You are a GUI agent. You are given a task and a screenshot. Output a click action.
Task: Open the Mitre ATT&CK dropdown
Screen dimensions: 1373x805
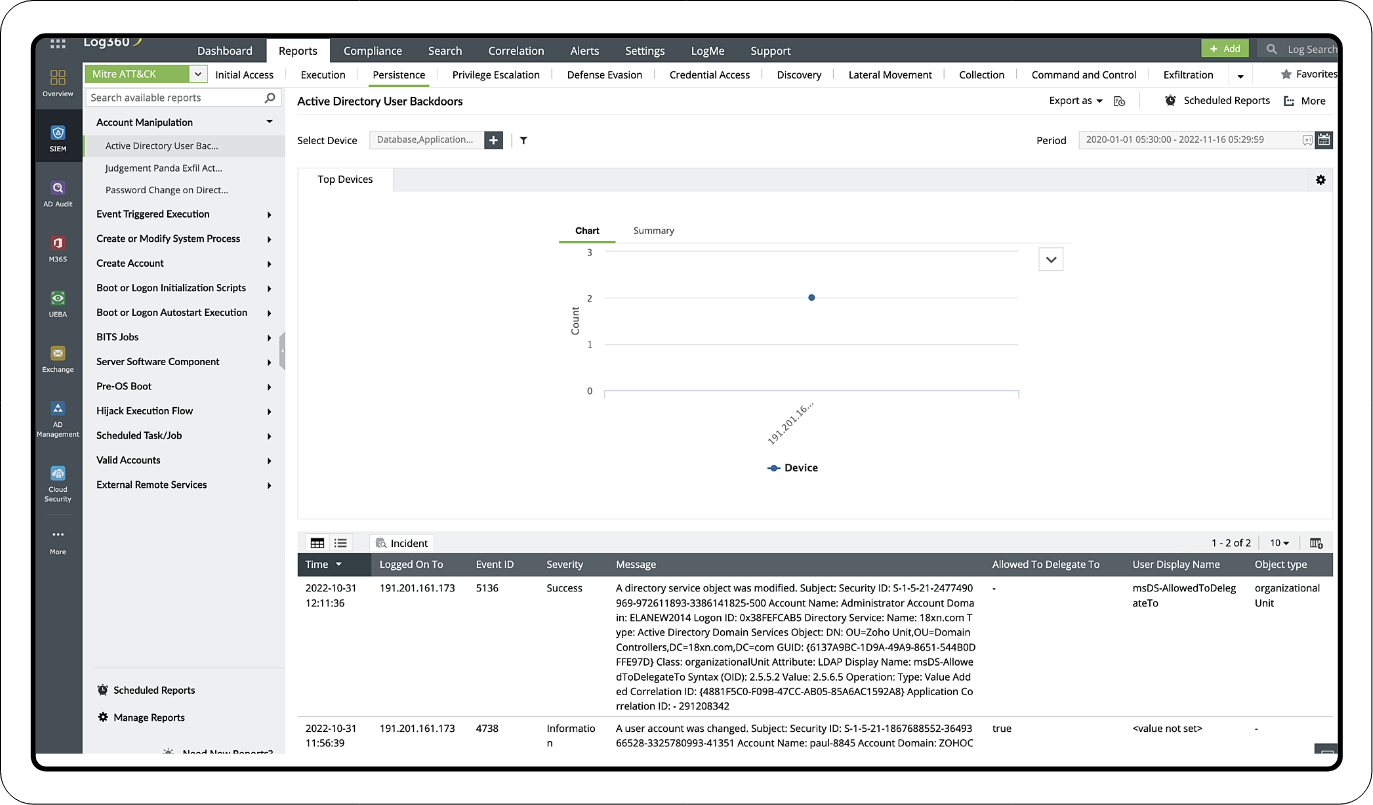(x=146, y=74)
